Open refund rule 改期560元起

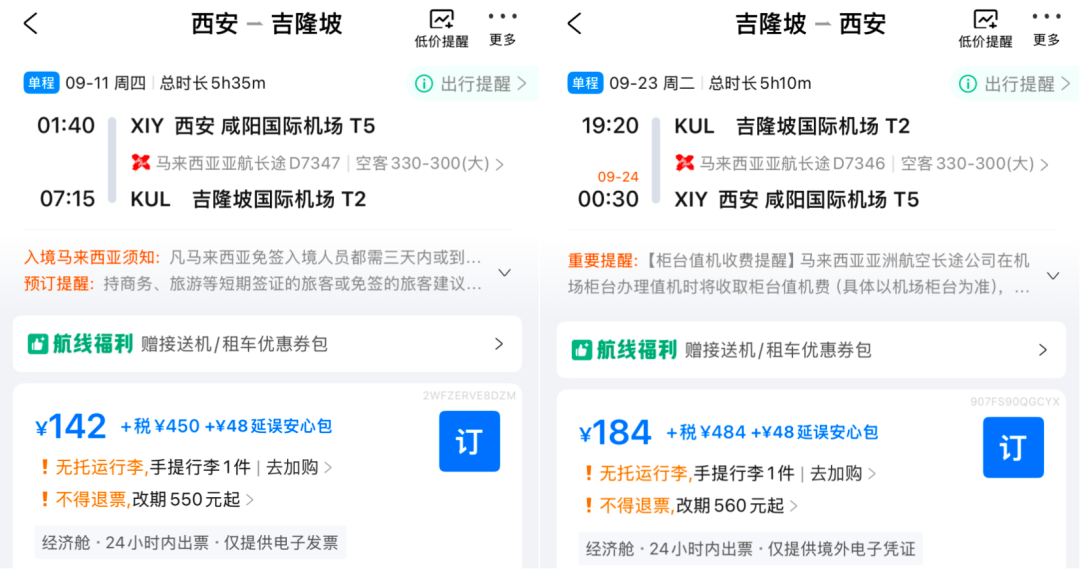[x=737, y=506]
